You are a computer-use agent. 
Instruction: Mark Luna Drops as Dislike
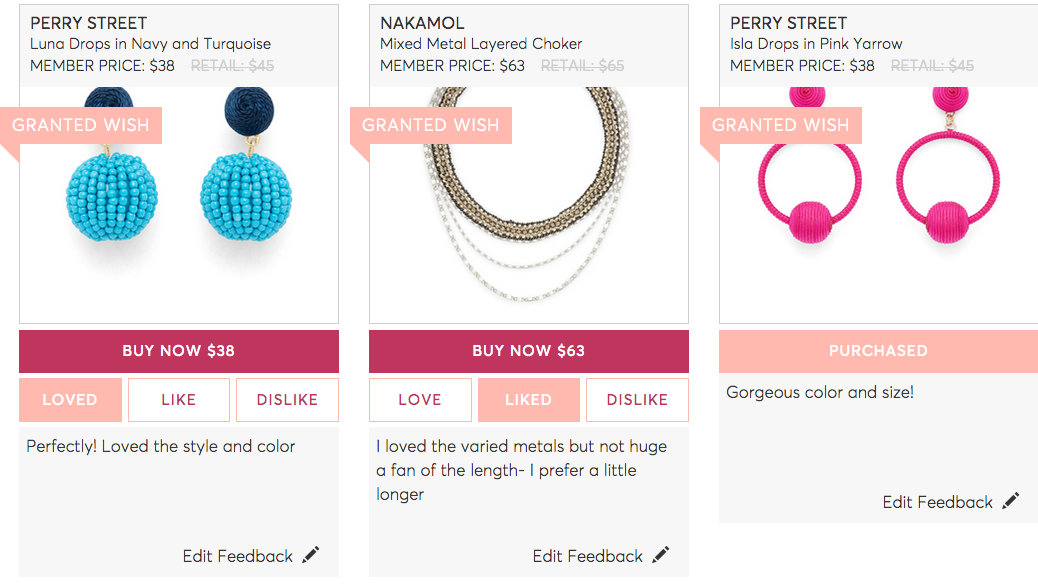[x=287, y=400]
